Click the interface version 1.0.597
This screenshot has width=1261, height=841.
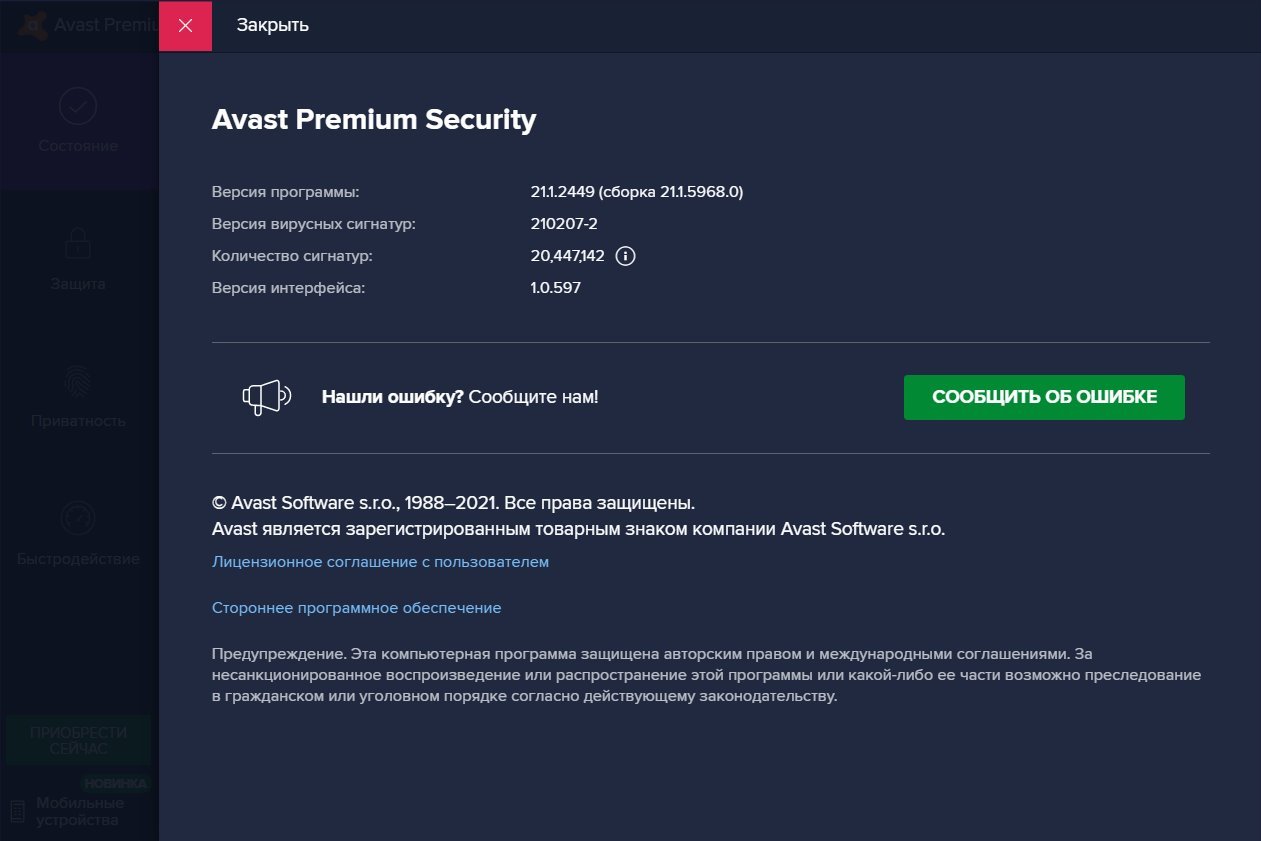pyautogui.click(x=556, y=288)
